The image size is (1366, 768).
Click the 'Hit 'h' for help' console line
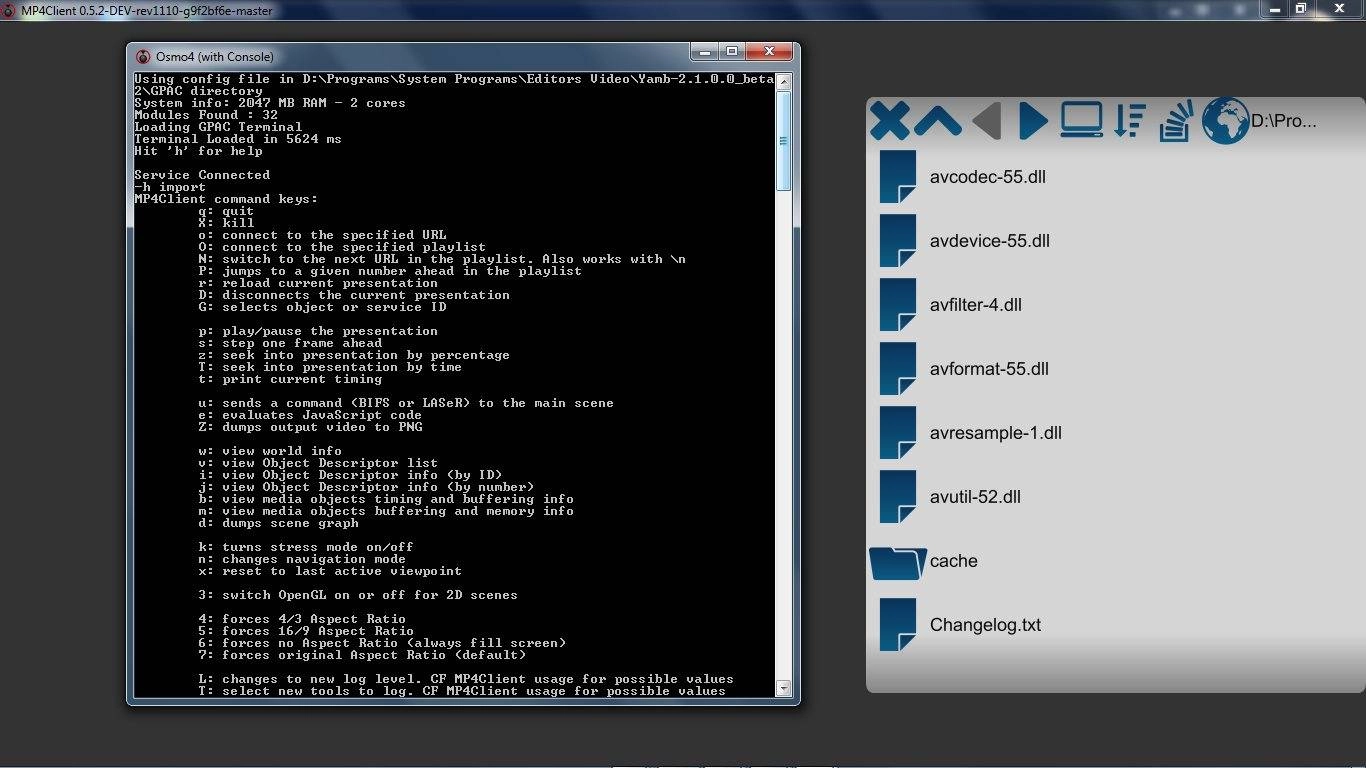[x=198, y=151]
